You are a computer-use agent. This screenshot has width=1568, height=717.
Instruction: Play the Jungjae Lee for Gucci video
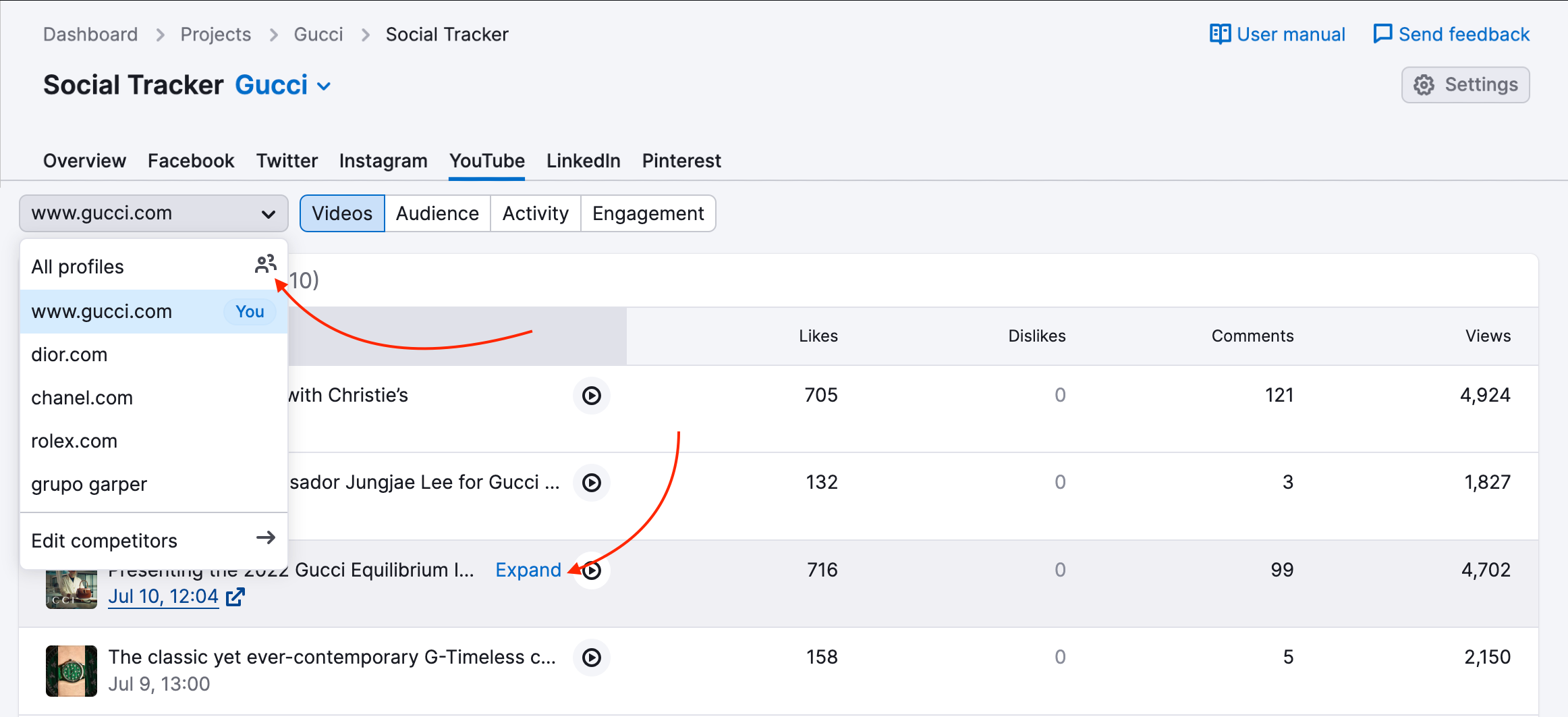(592, 483)
